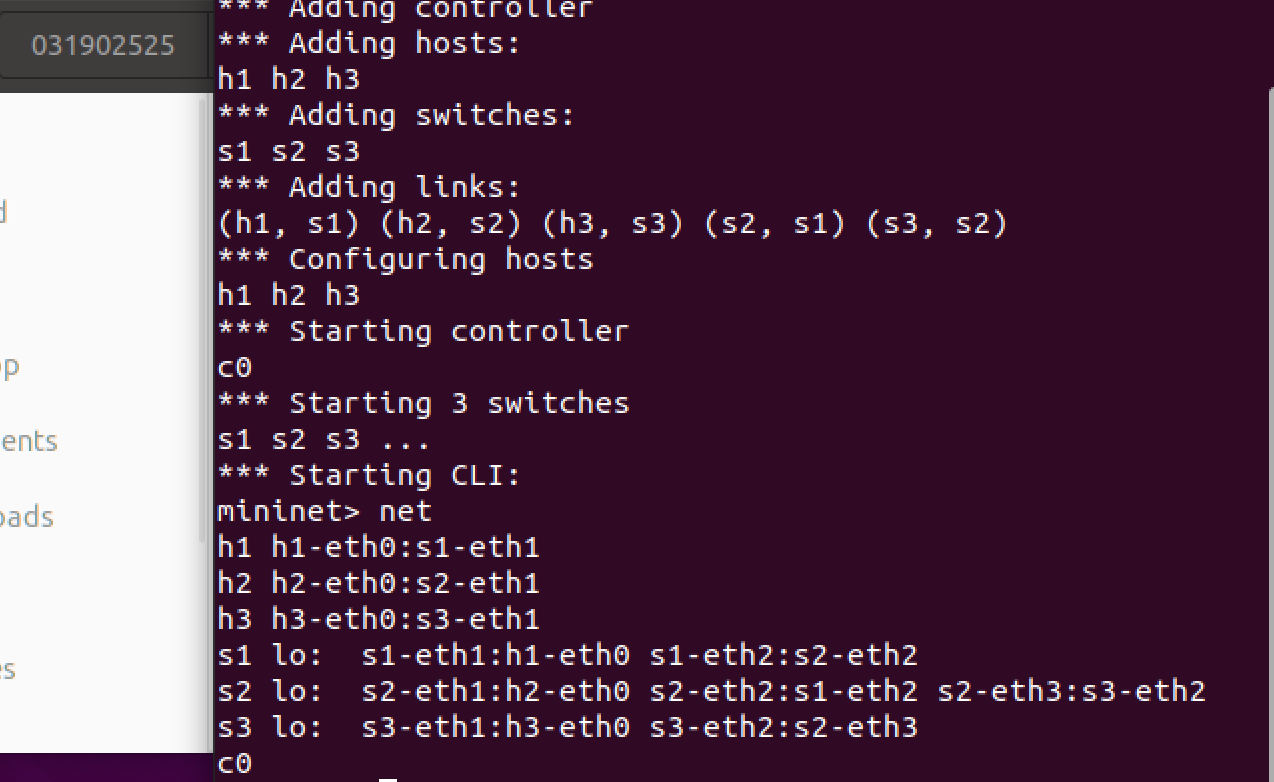Open the Documents folder in sidebar
Screen dimensions: 1274x782
(28, 441)
